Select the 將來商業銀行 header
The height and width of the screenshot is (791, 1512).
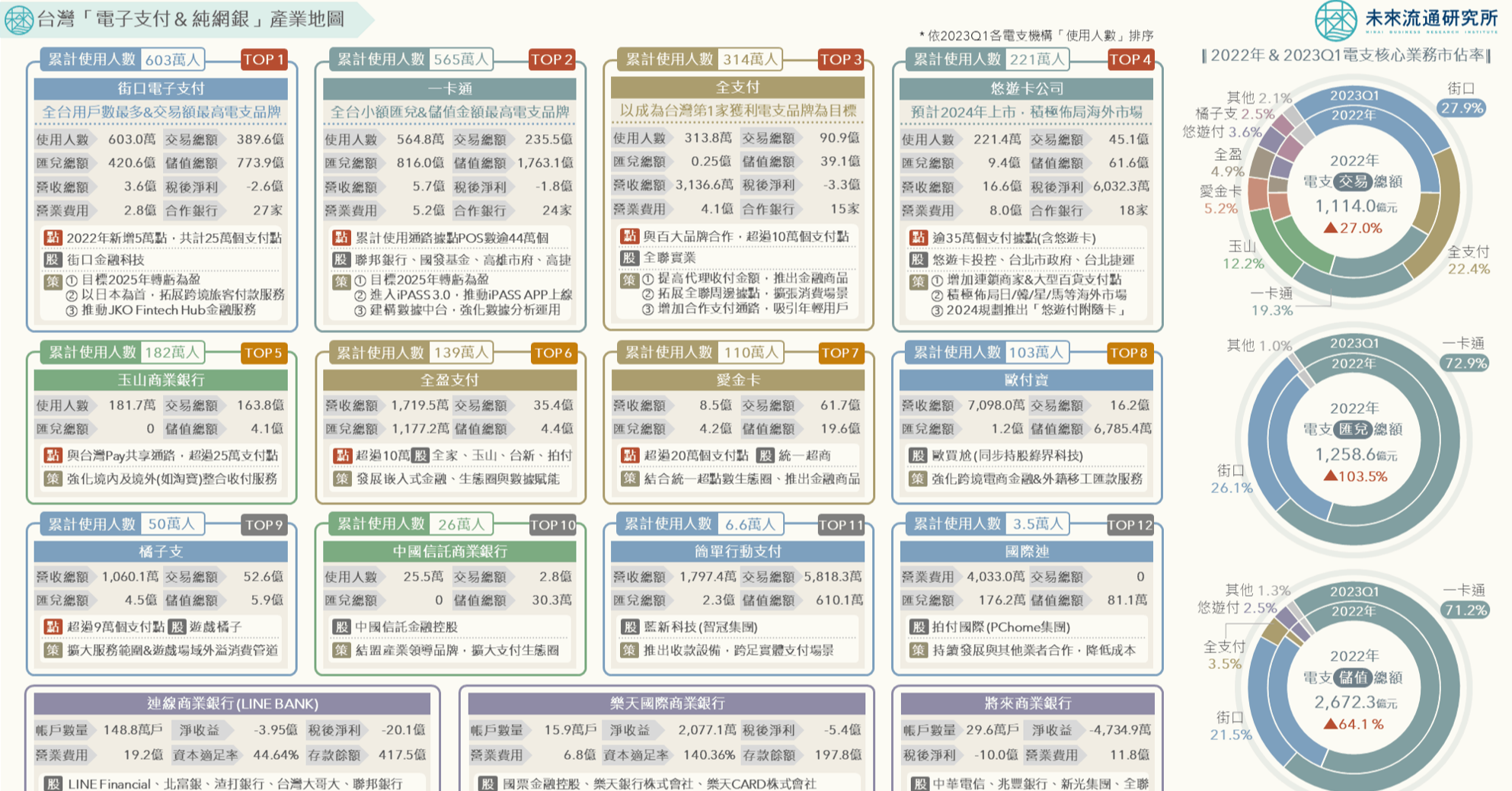1026,703
